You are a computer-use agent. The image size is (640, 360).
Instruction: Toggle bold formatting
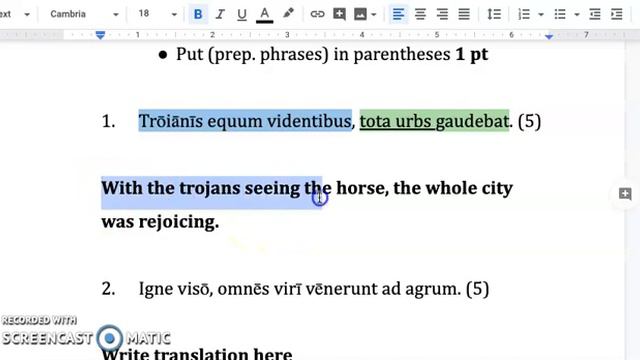coord(198,14)
